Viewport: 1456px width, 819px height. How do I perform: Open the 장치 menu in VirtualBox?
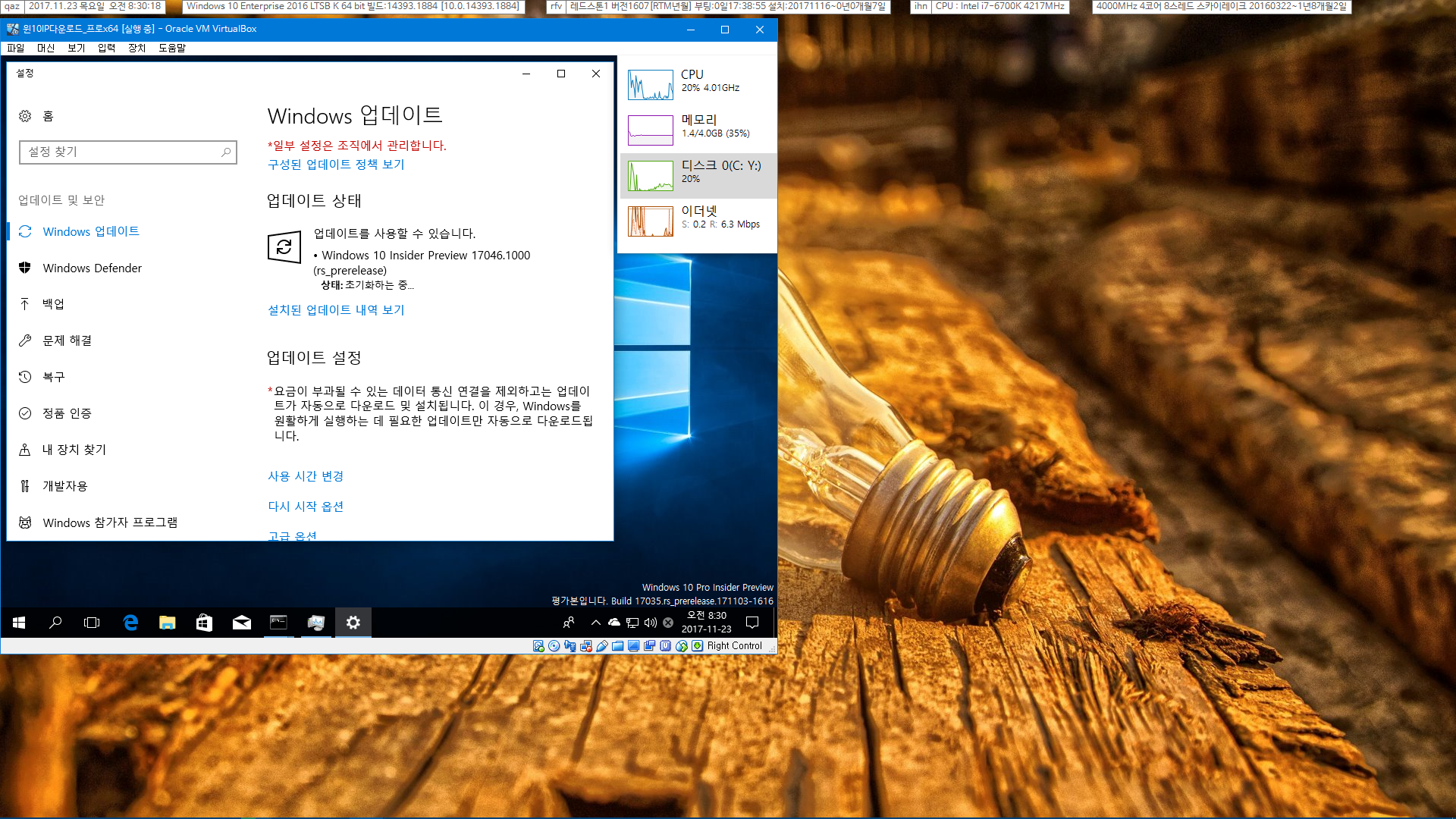coord(137,48)
